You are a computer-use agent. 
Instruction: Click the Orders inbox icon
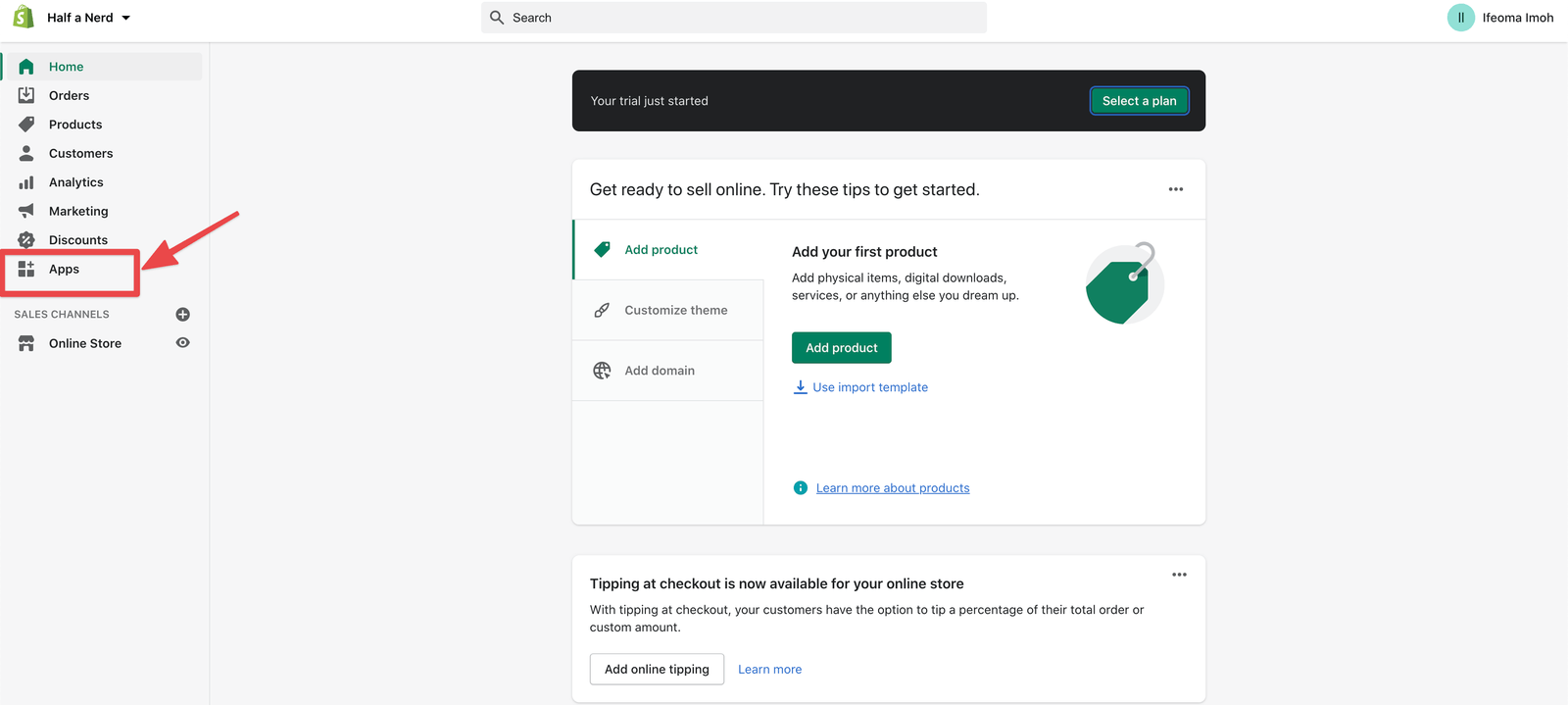click(26, 95)
